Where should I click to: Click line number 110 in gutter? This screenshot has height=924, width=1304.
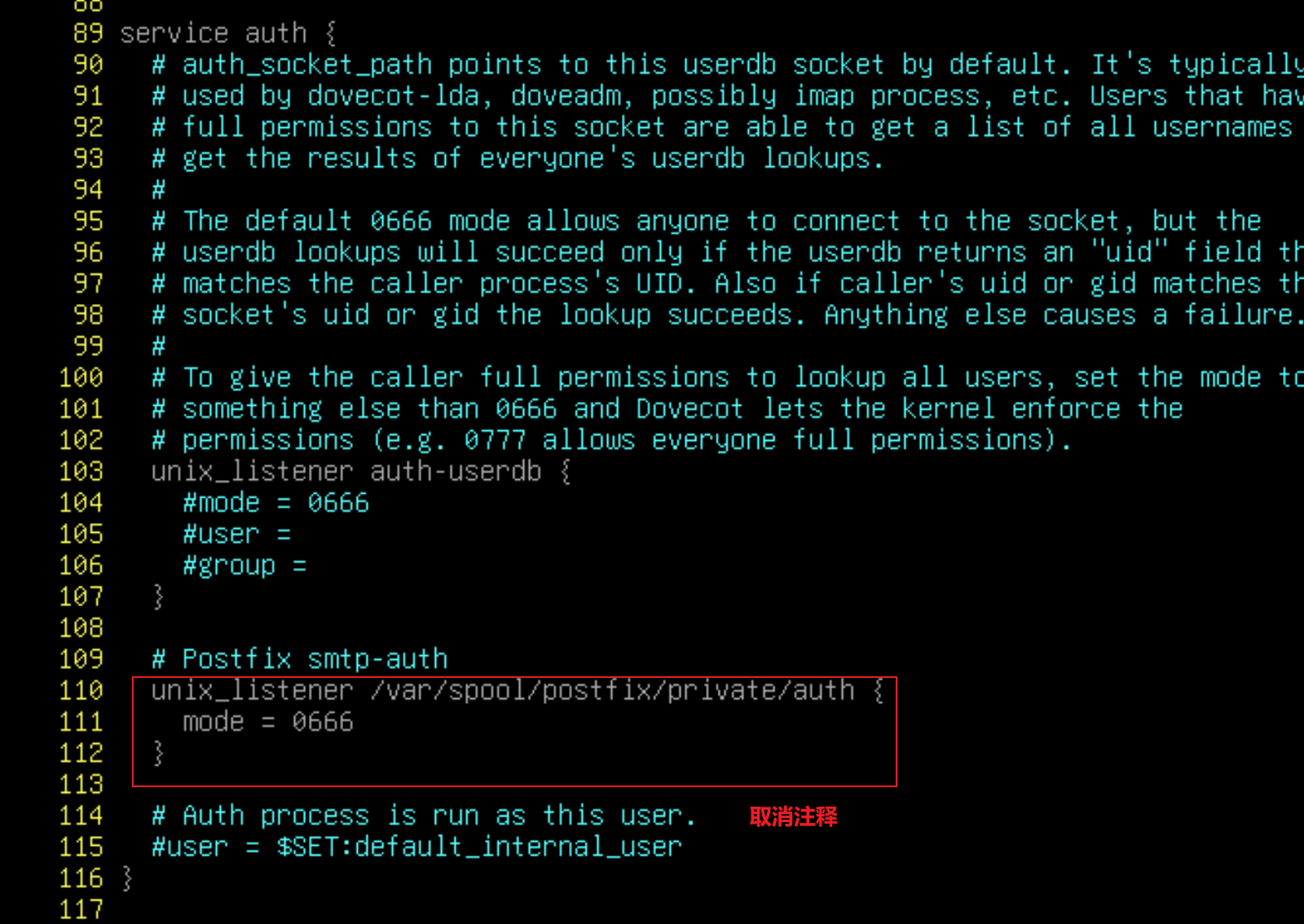click(81, 691)
